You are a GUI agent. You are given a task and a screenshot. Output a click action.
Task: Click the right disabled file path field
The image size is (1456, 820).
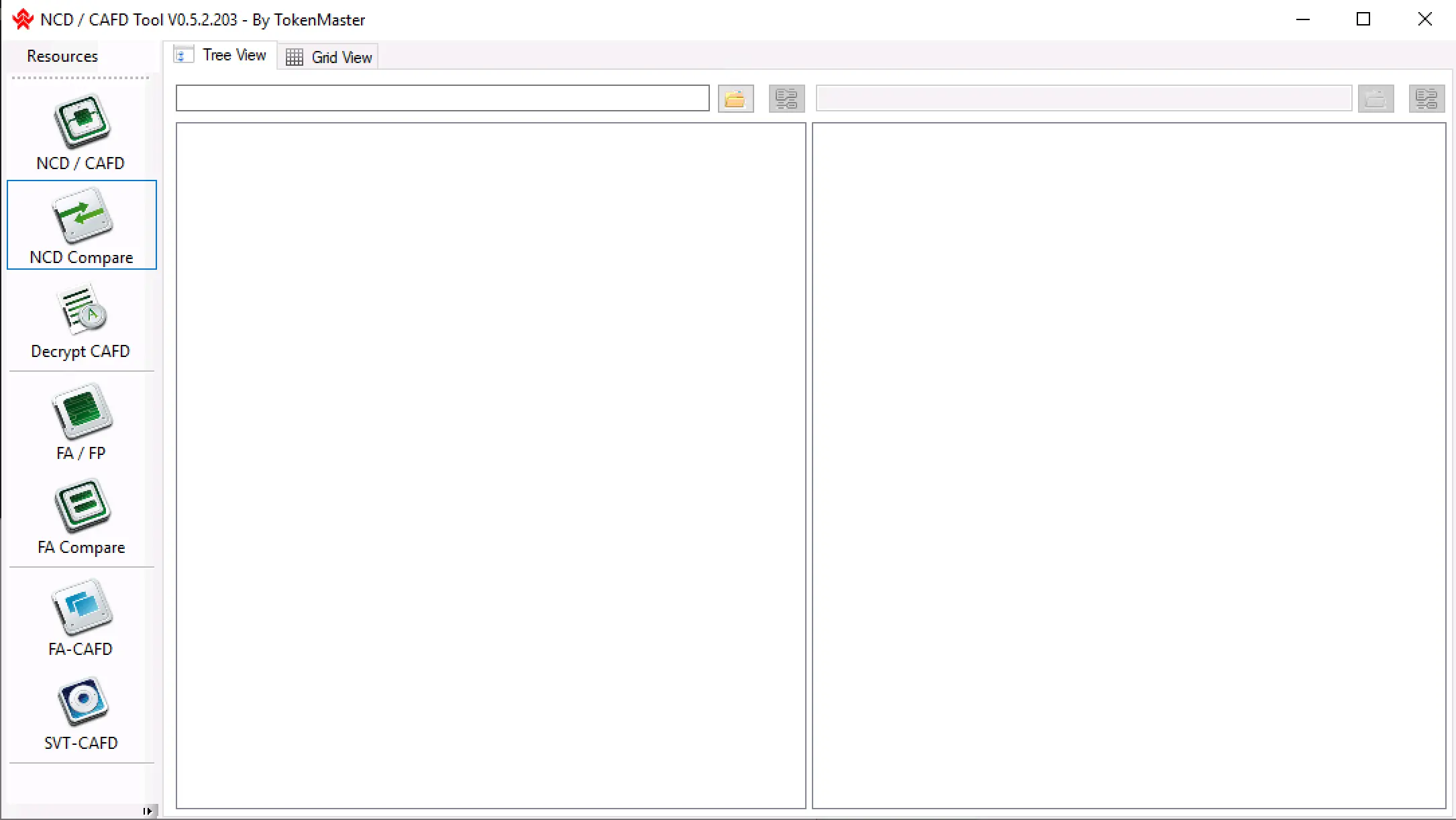(1083, 98)
